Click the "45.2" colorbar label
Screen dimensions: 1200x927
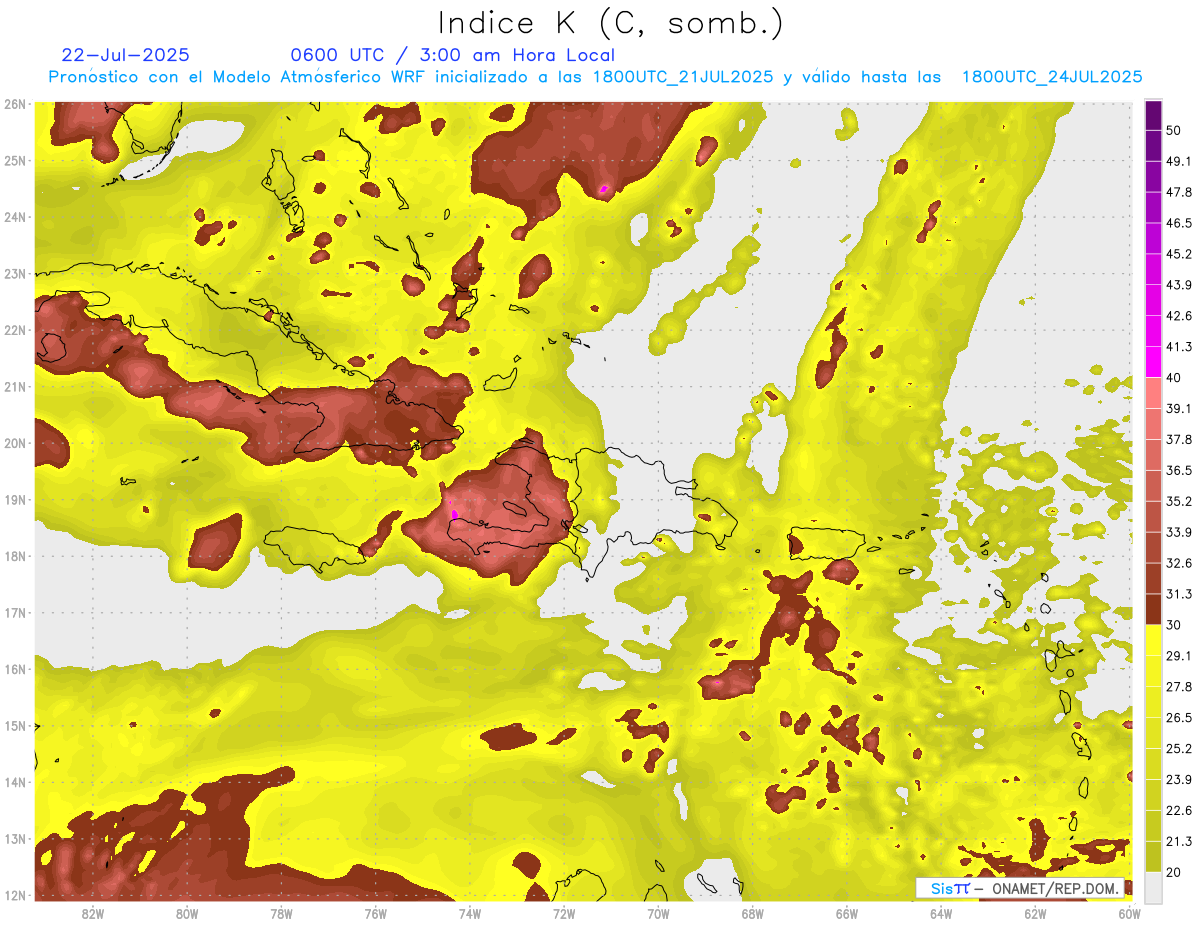pos(1179,254)
